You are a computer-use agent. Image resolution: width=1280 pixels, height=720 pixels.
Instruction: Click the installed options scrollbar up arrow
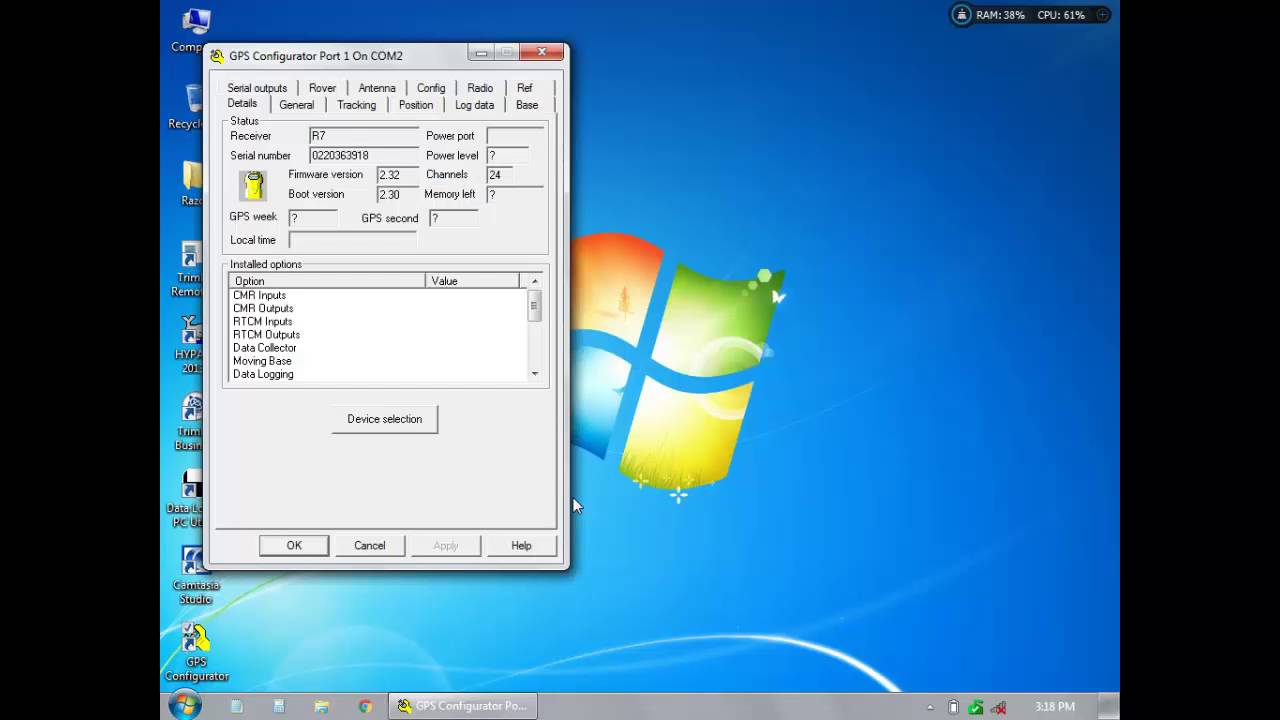click(x=535, y=281)
